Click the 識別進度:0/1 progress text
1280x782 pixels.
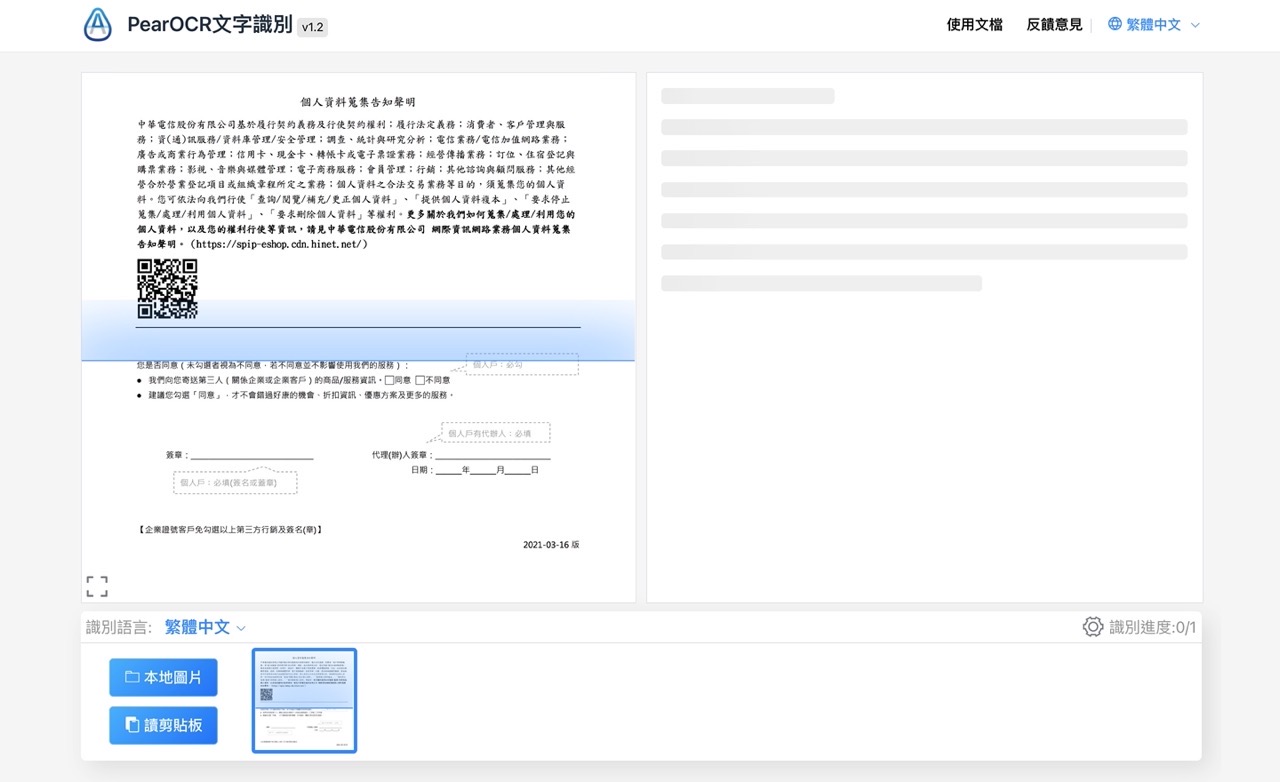(x=1153, y=627)
